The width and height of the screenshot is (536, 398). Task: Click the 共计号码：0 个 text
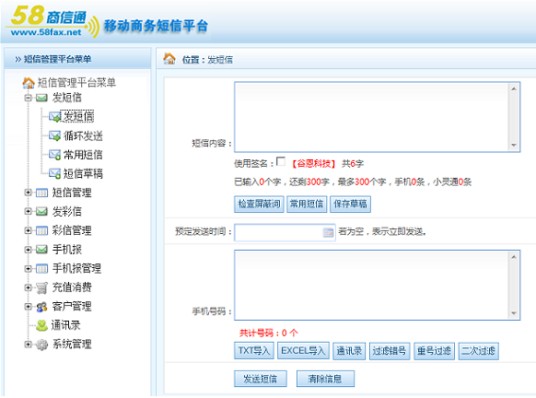pos(269,333)
